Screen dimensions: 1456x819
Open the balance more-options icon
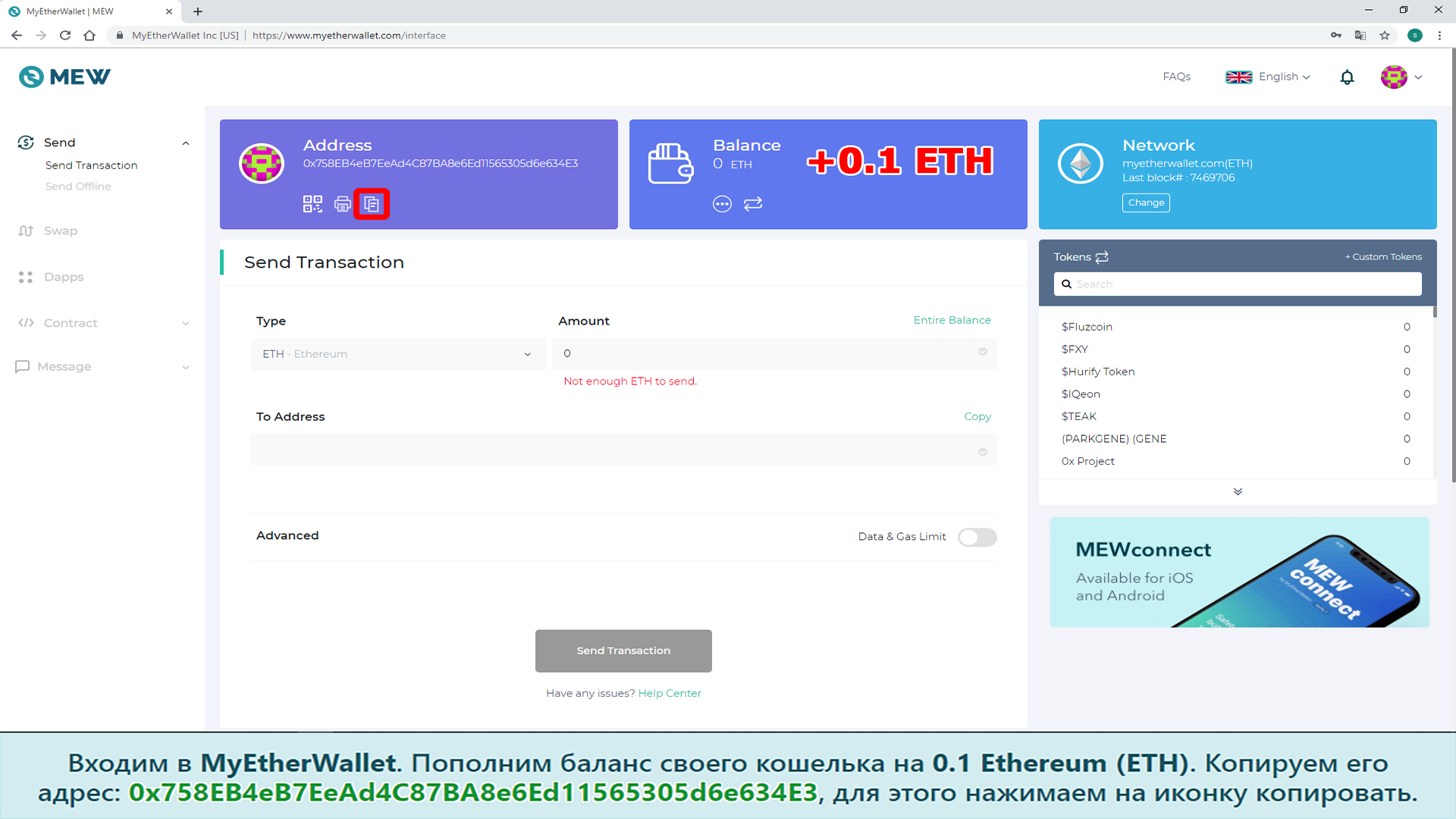(x=722, y=204)
